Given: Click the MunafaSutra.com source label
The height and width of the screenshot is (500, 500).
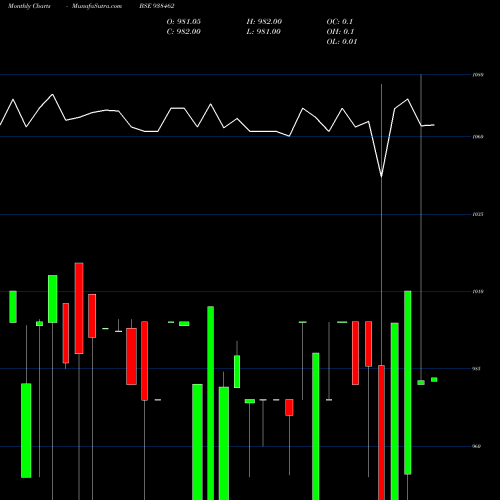Looking at the screenshot, I should 97,6.
